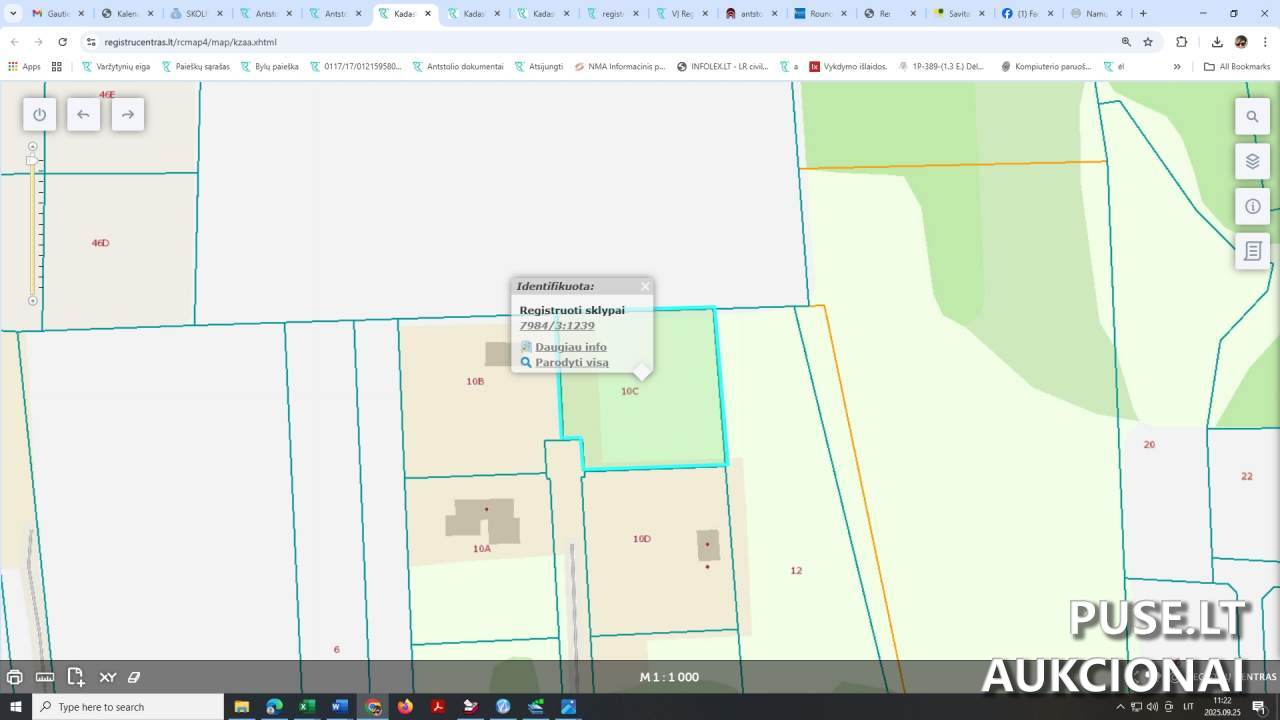Screen dimensions: 1280x720
Task: Click the Daugiau info link
Action: [x=570, y=347]
